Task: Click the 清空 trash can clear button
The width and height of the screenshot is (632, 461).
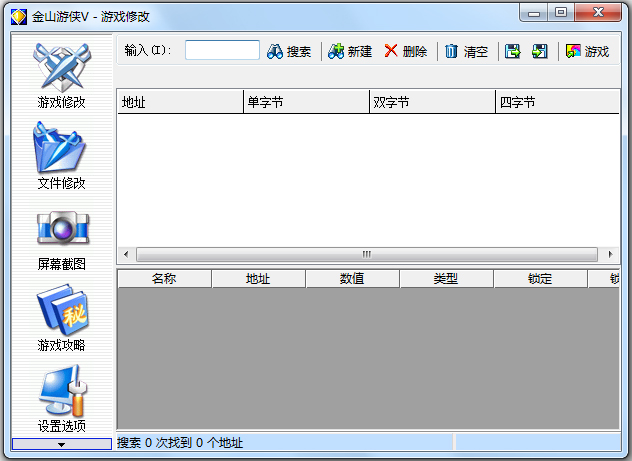Action: tap(466, 51)
